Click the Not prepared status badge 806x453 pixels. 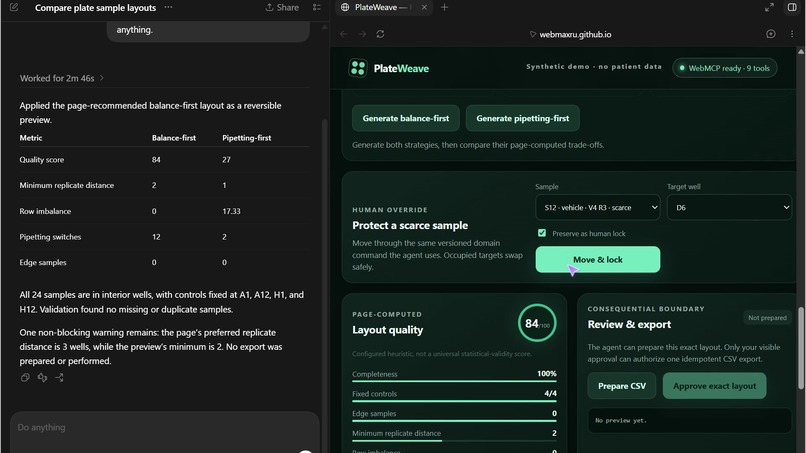[767, 318]
